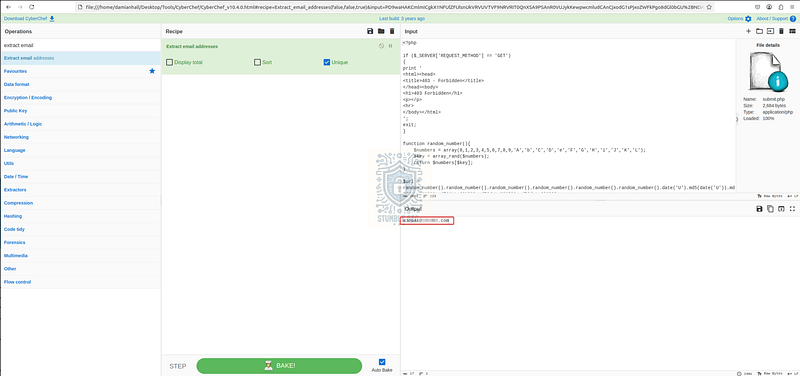Expand the Public Key category

coord(80,111)
